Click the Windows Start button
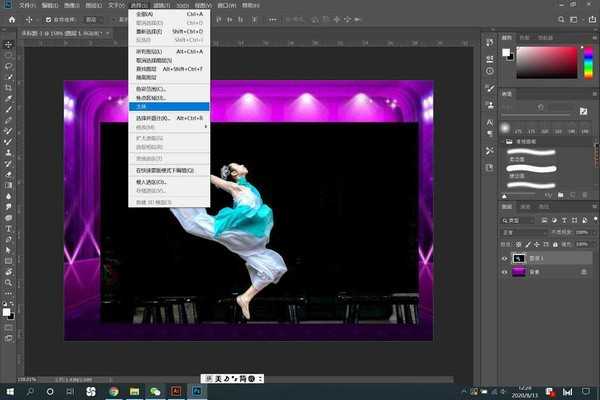 tap(8, 392)
